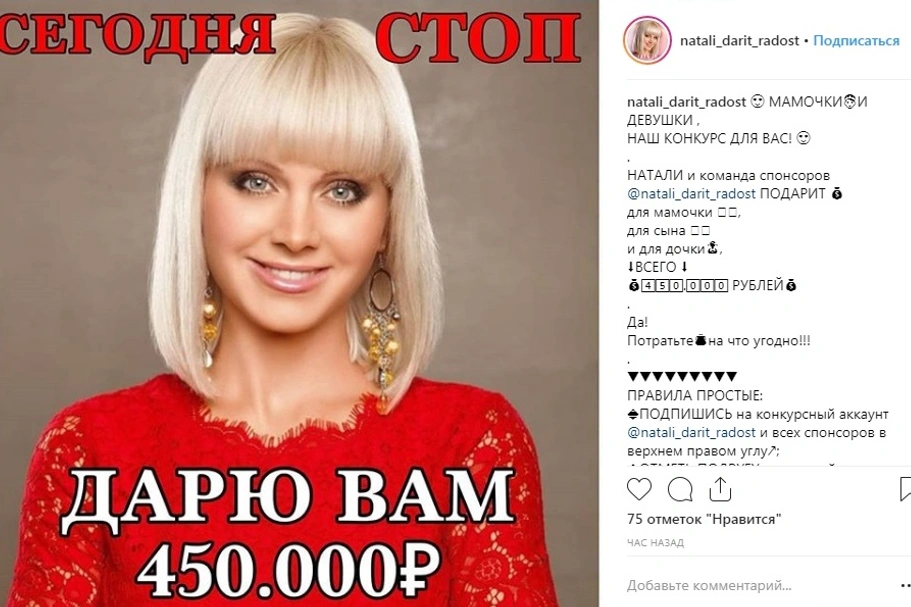
Task: Open comments via speech bubble icon
Action: (680, 489)
